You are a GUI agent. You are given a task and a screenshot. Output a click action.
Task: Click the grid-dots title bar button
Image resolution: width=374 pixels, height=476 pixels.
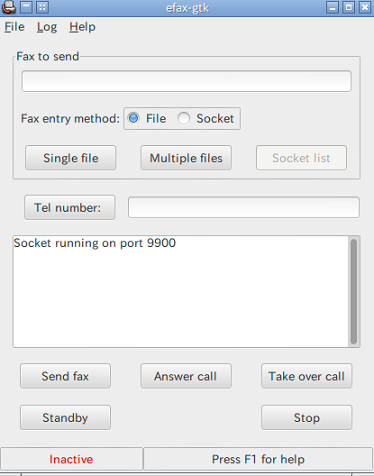point(42,7)
